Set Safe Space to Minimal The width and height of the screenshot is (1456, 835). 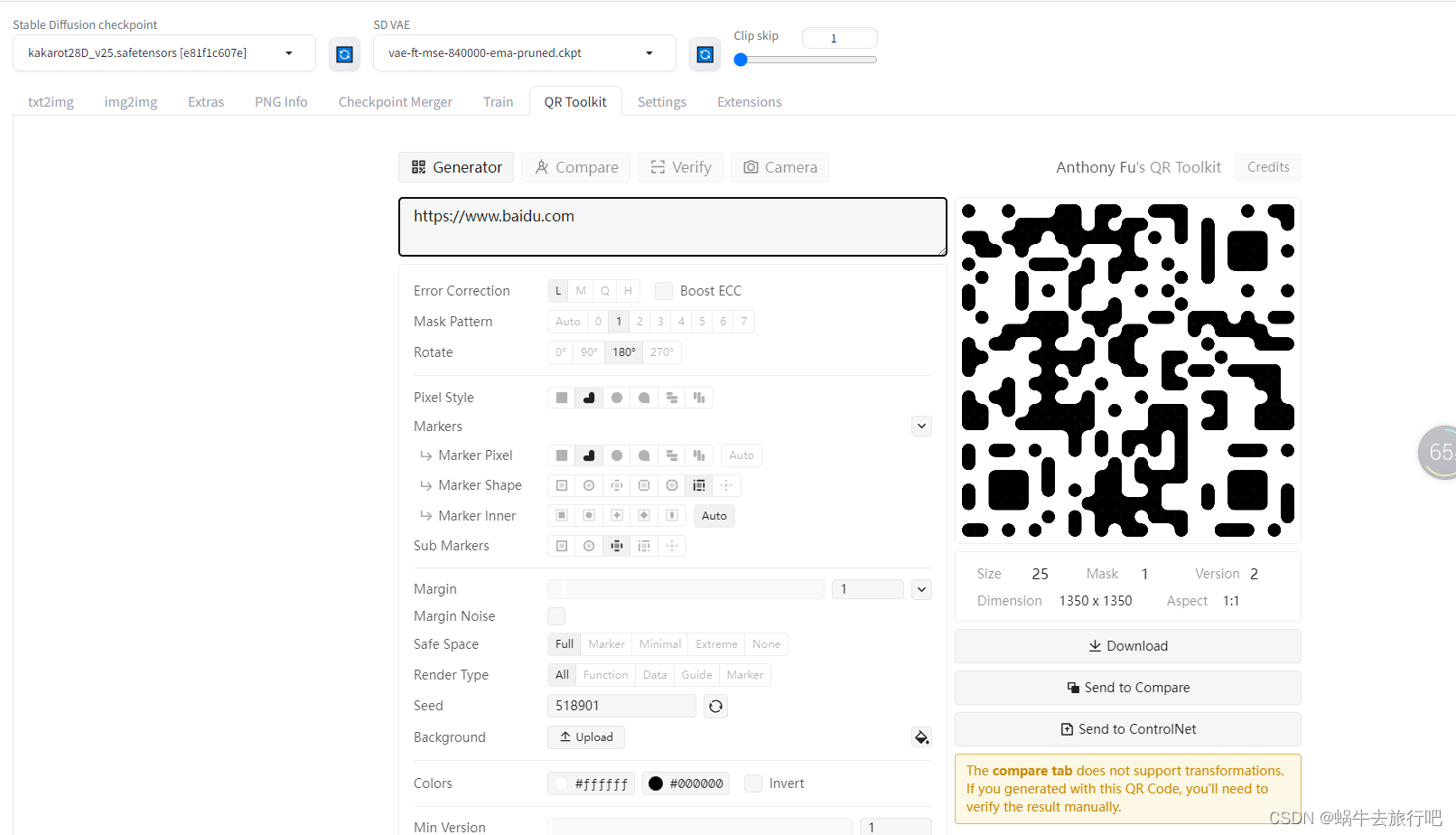[660, 644]
